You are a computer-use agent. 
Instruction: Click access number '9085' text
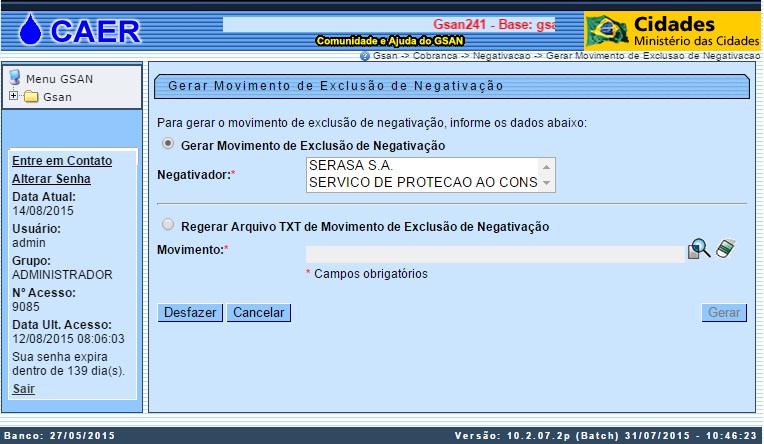(26, 307)
